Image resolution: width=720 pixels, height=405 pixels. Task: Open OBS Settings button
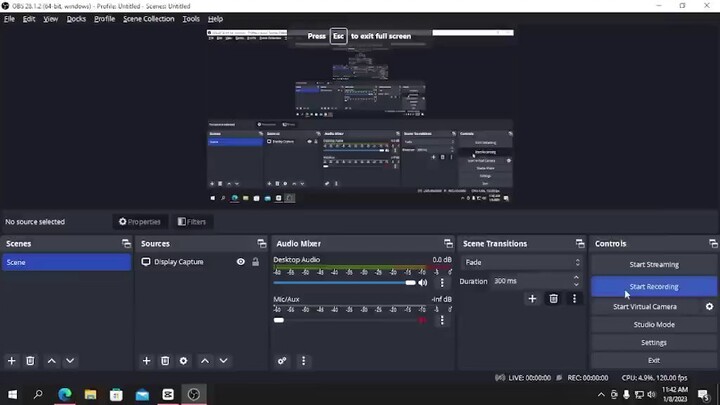(x=654, y=343)
